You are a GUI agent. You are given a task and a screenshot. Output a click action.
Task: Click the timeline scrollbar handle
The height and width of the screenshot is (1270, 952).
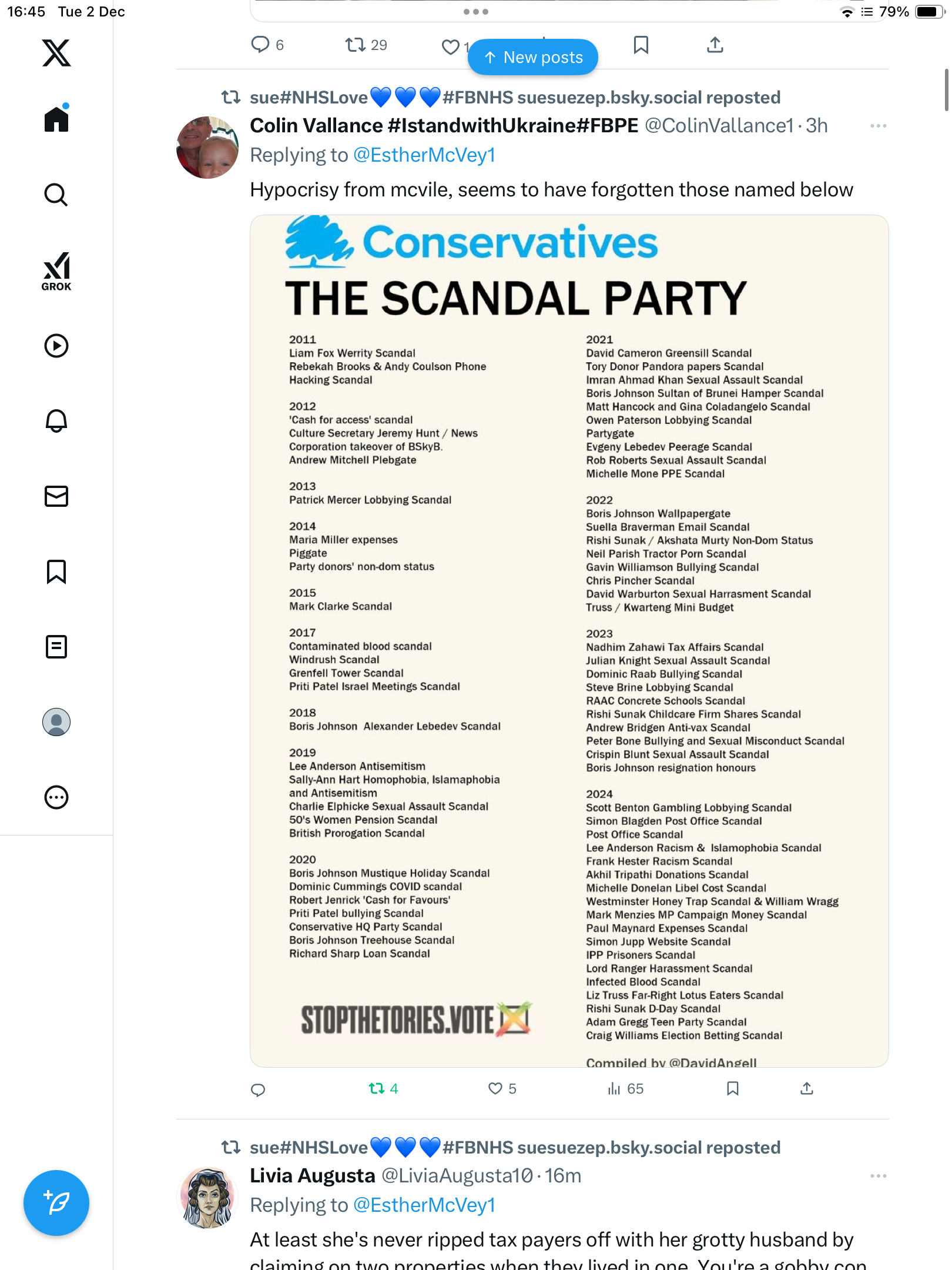pos(946,89)
